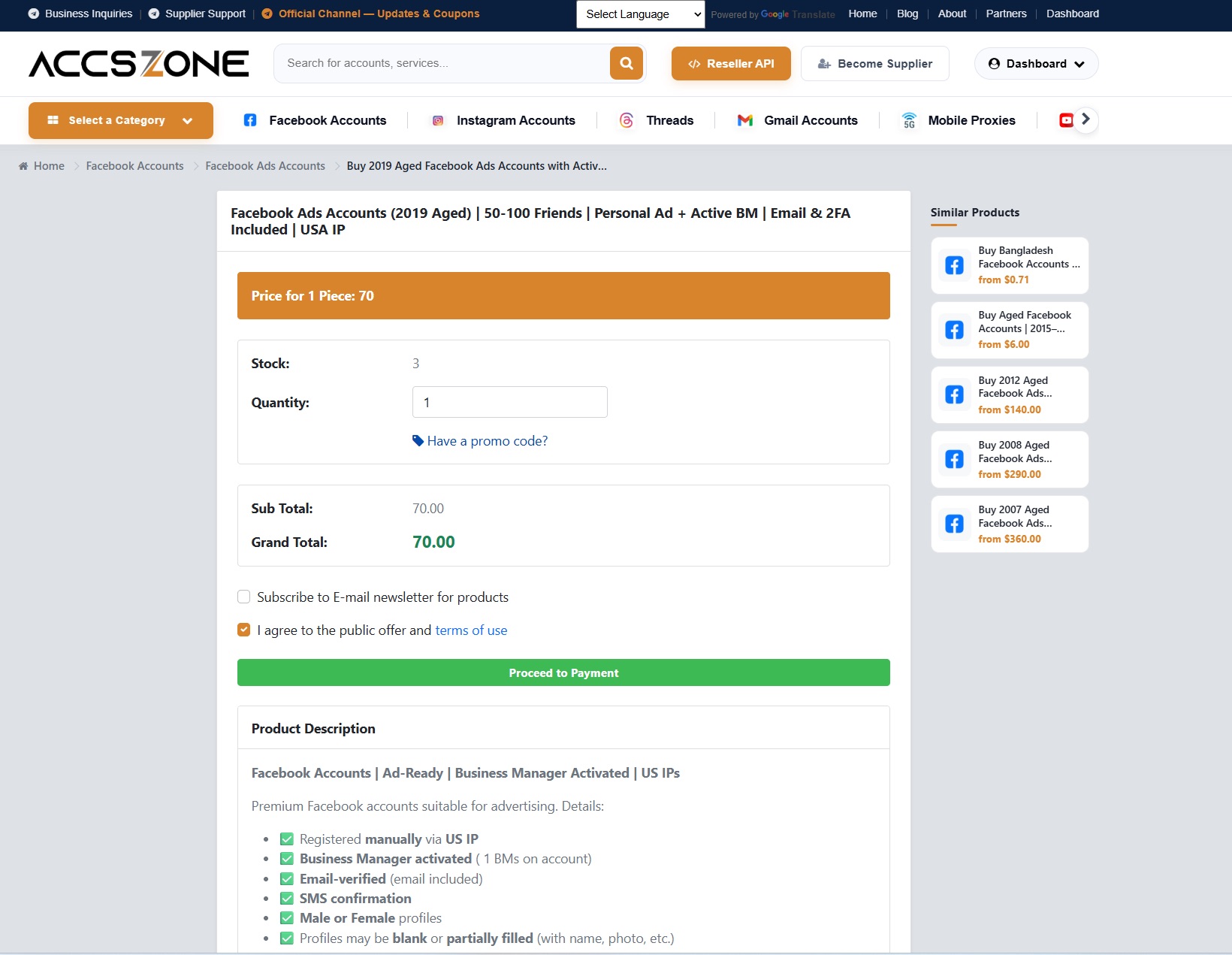Click the right arrow to scroll categories
Viewport: 1232px width, 955px height.
point(1086,119)
